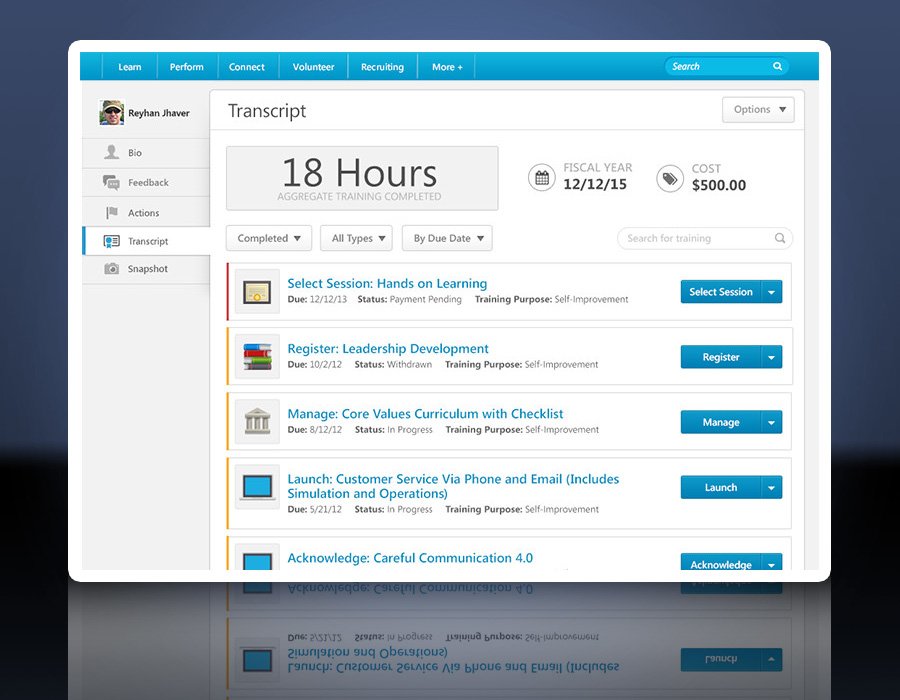Click the 18 Hours aggregate training box

coord(362,178)
